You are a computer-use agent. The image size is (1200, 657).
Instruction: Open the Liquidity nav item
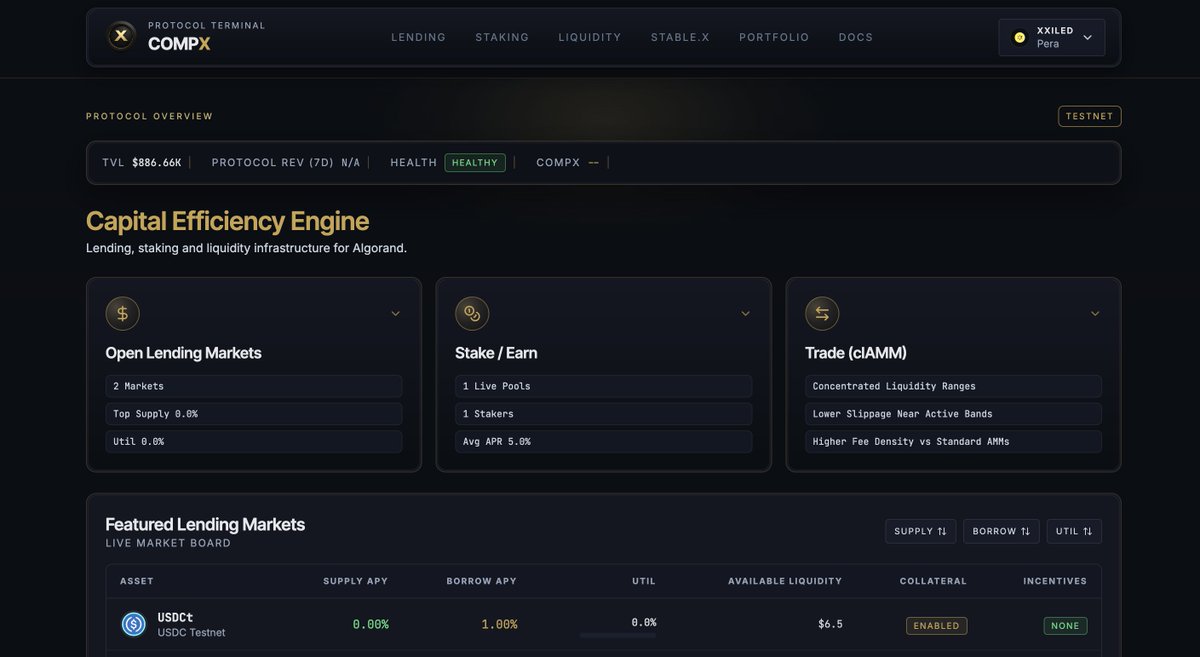pyautogui.click(x=590, y=37)
